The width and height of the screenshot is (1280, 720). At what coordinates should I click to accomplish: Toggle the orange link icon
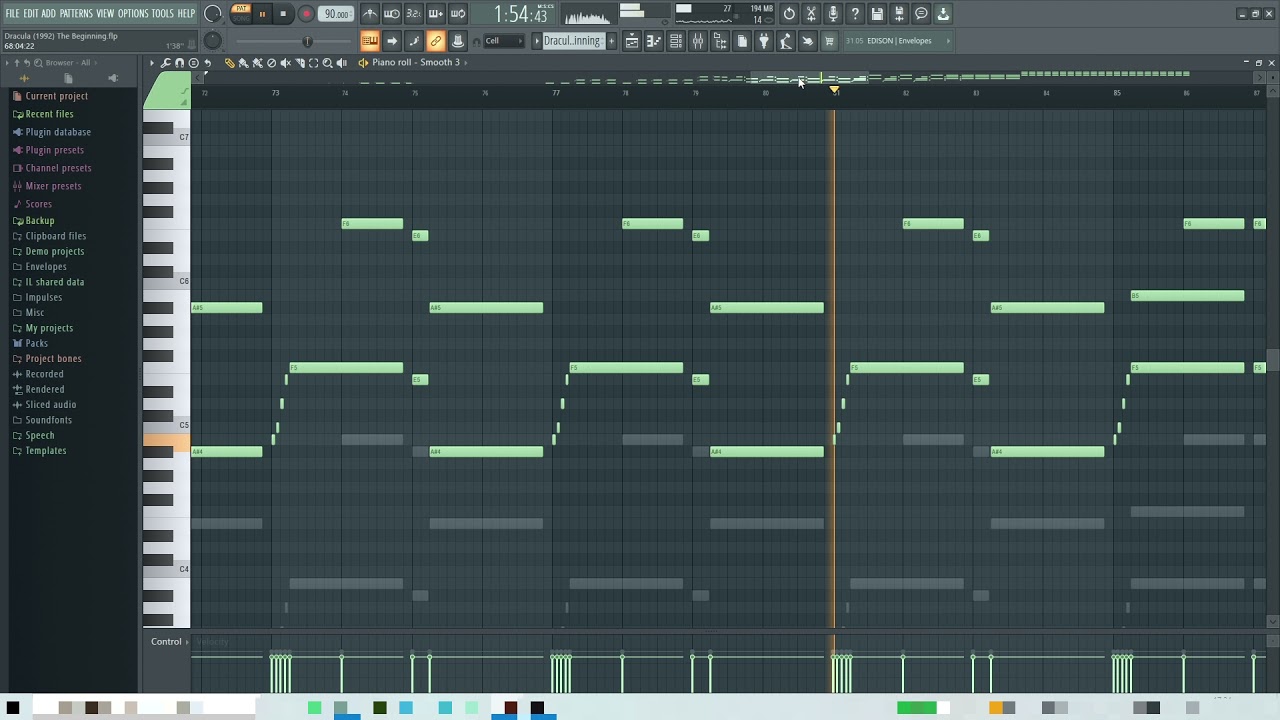point(436,41)
